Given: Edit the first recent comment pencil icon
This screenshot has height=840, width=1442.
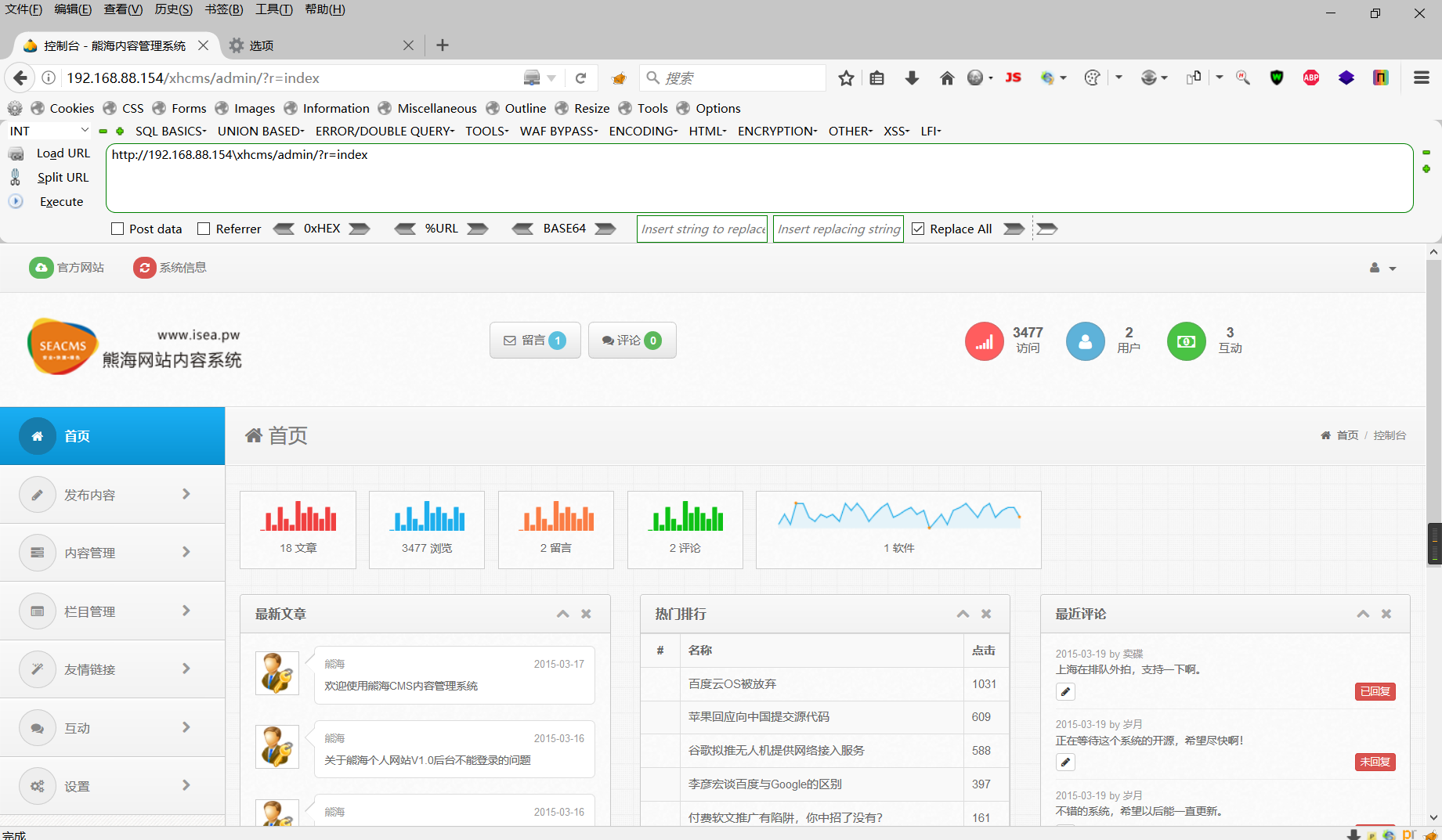Looking at the screenshot, I should (x=1065, y=691).
